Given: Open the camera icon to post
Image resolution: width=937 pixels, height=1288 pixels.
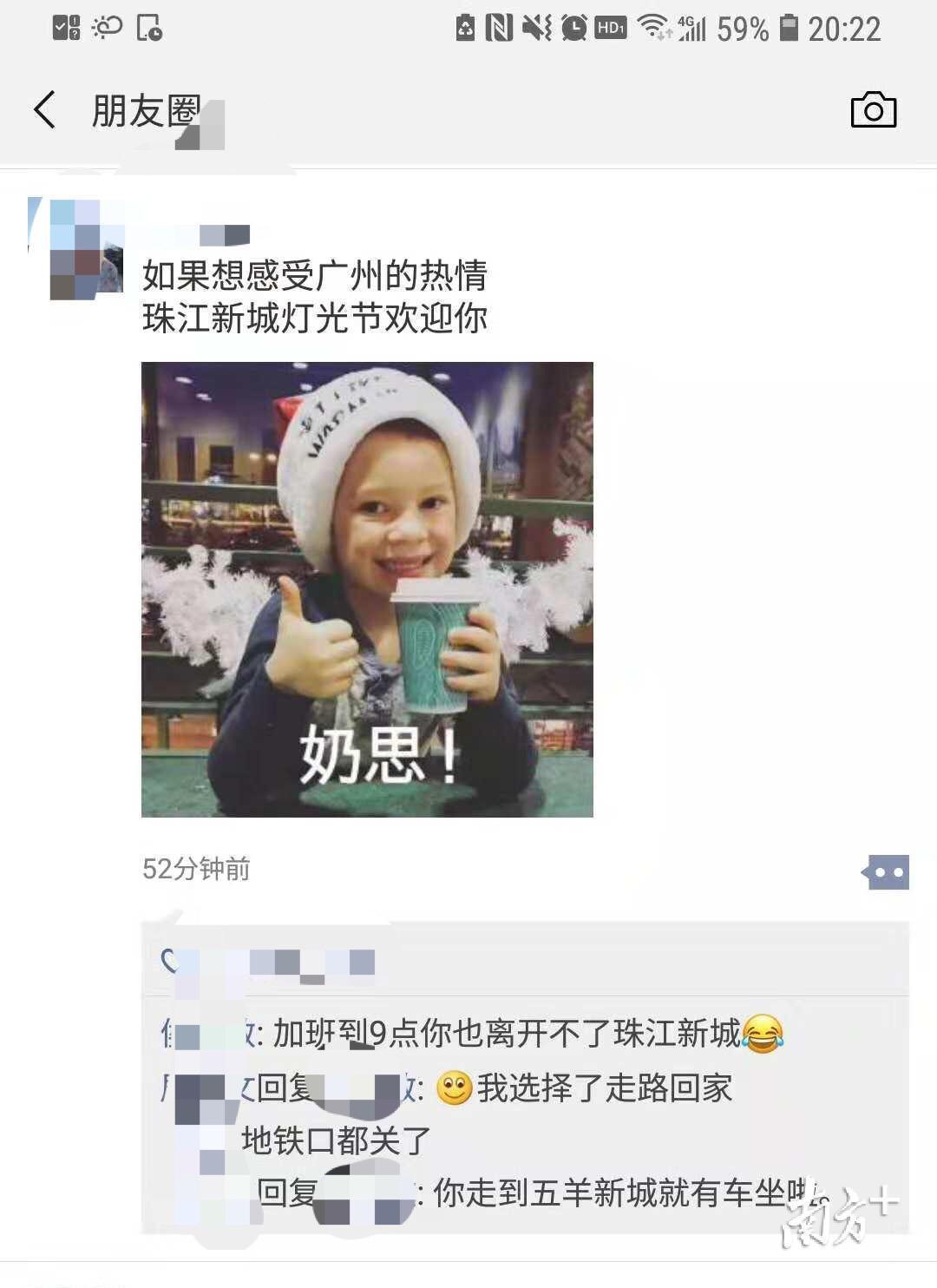Looking at the screenshot, I should tap(873, 109).
